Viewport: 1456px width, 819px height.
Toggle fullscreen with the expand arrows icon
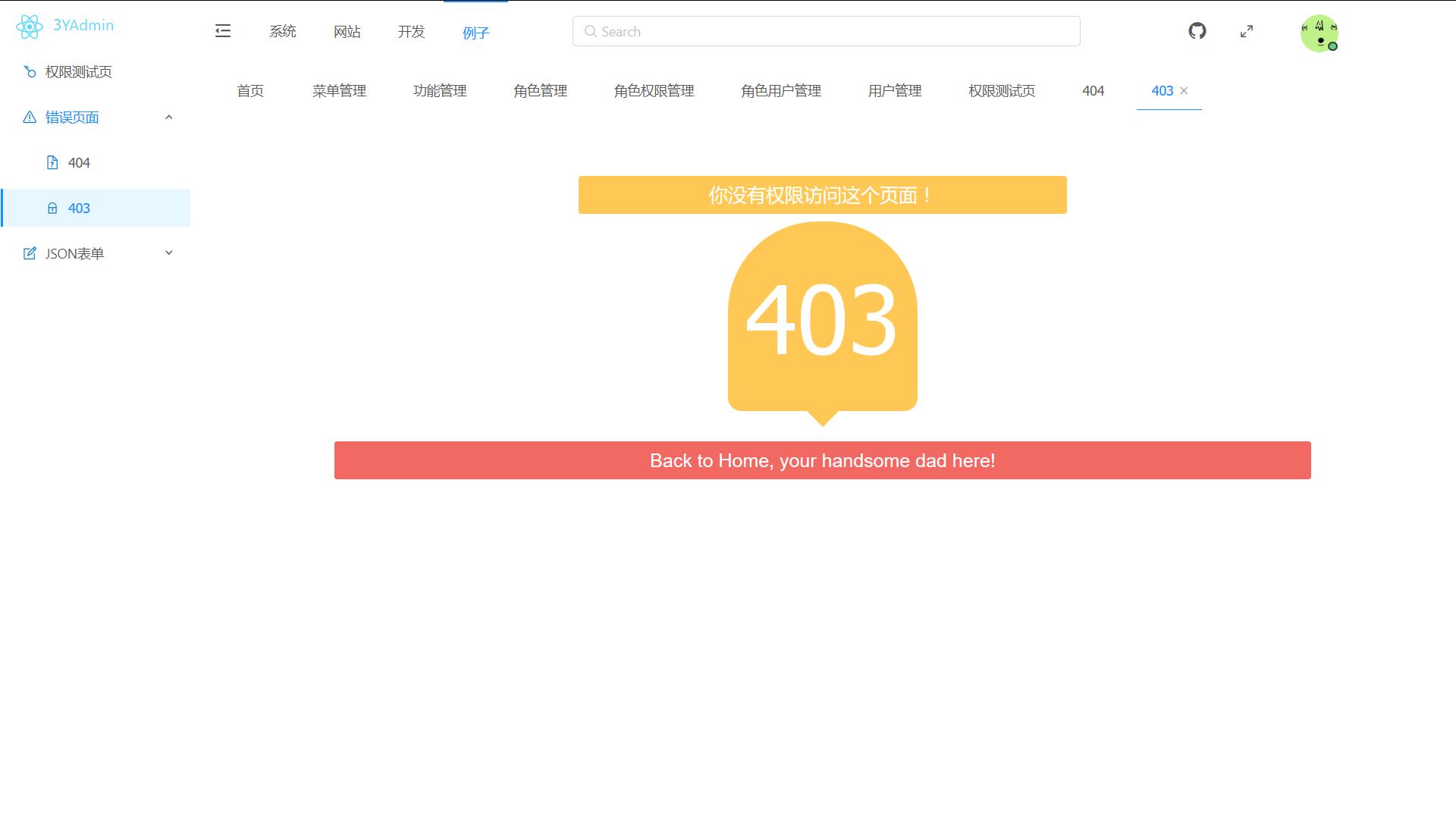coord(1247,31)
